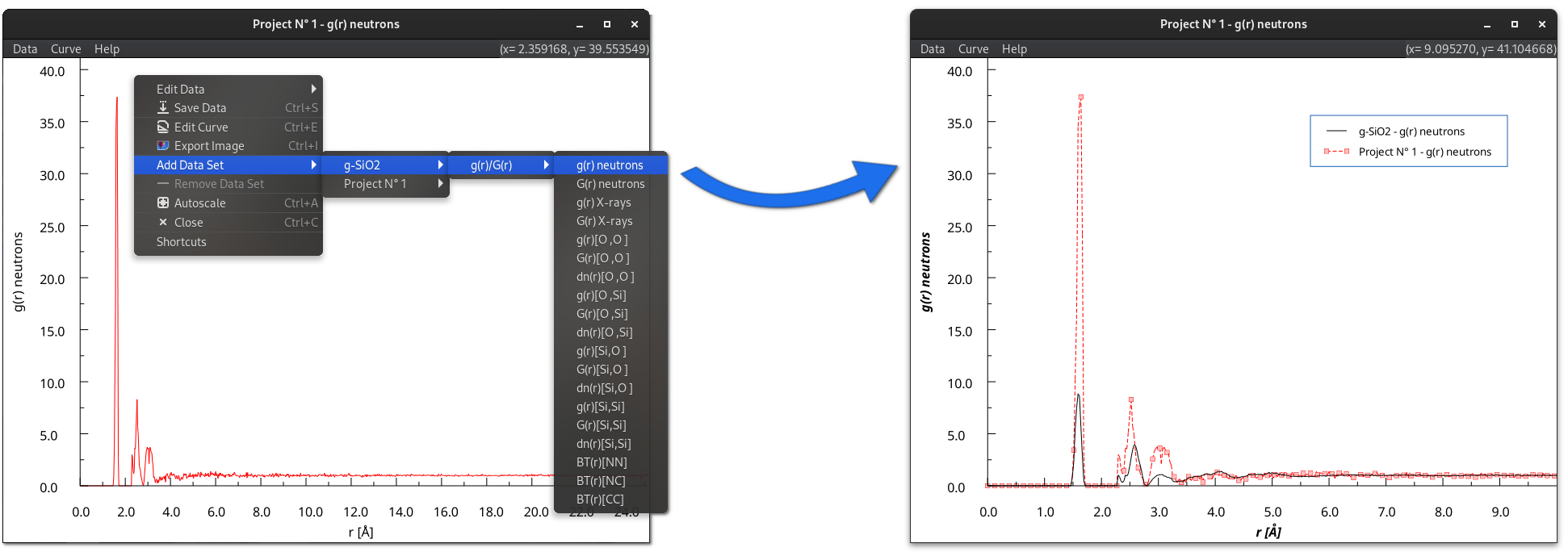Click the Add Data Set menu entry

[191, 165]
